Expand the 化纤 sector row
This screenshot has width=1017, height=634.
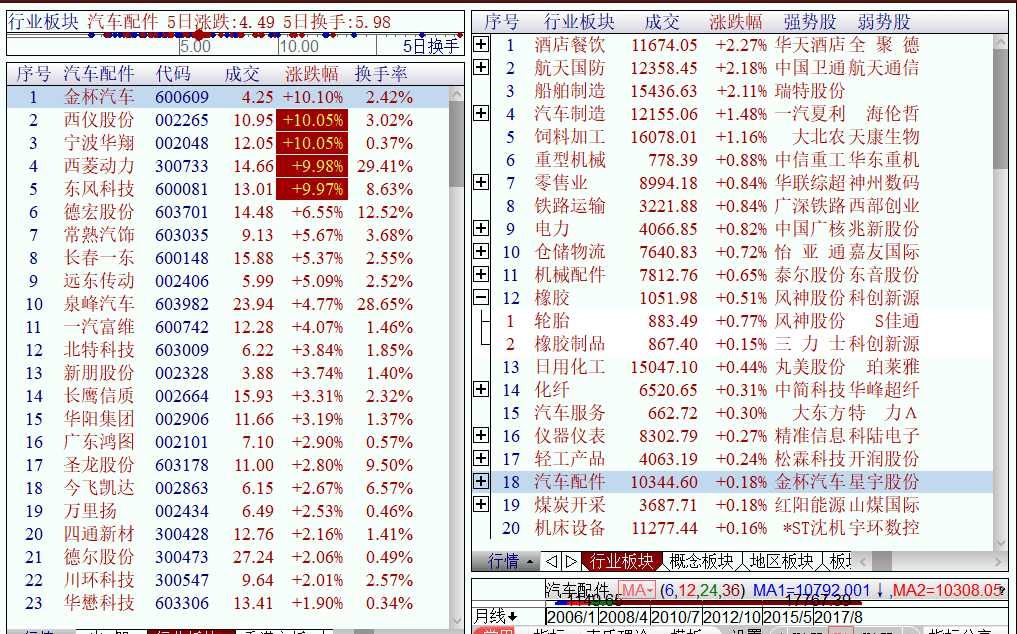click(x=481, y=389)
